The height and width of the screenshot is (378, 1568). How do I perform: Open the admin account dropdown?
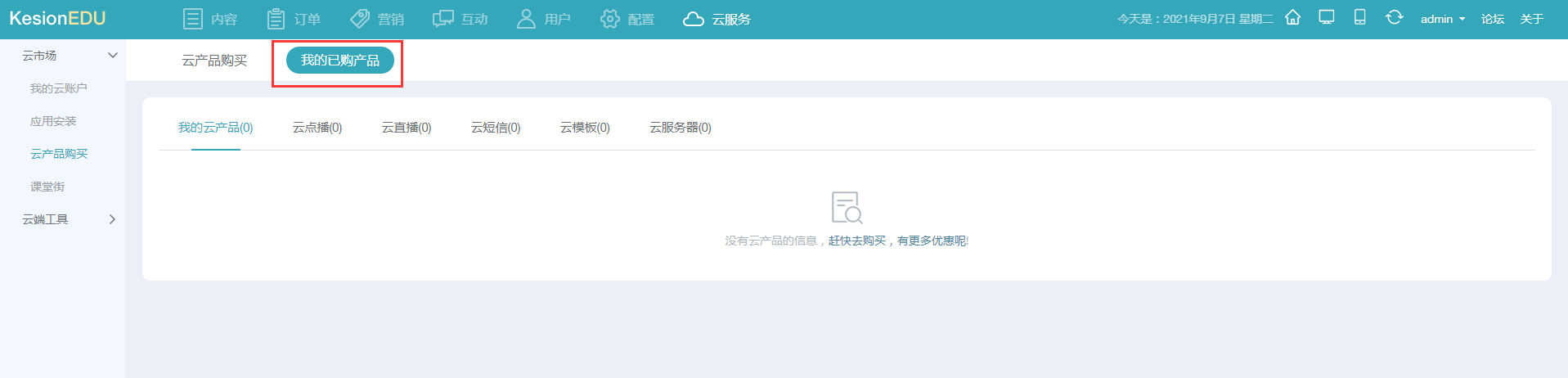click(x=1442, y=19)
